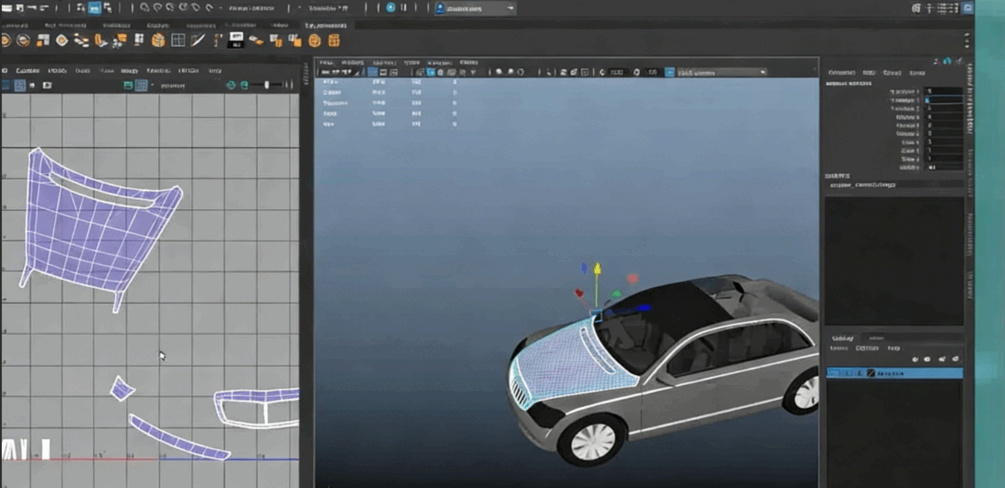
Task: Adjust the slider in the UV editor toolbar
Action: (x=267, y=86)
